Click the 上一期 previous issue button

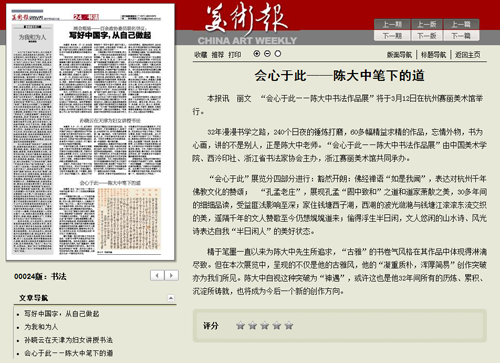(392, 24)
